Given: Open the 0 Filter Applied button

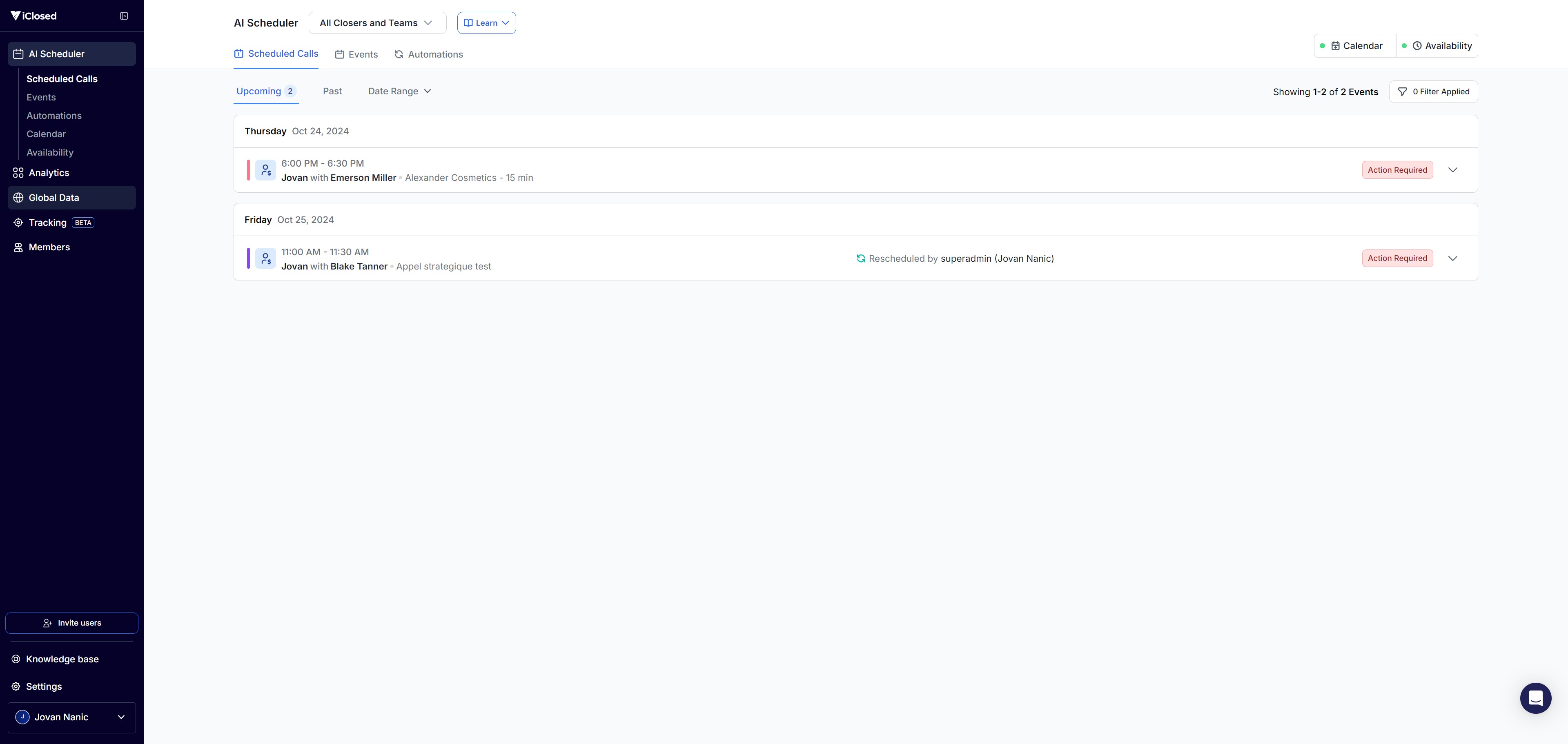Looking at the screenshot, I should pos(1433,91).
